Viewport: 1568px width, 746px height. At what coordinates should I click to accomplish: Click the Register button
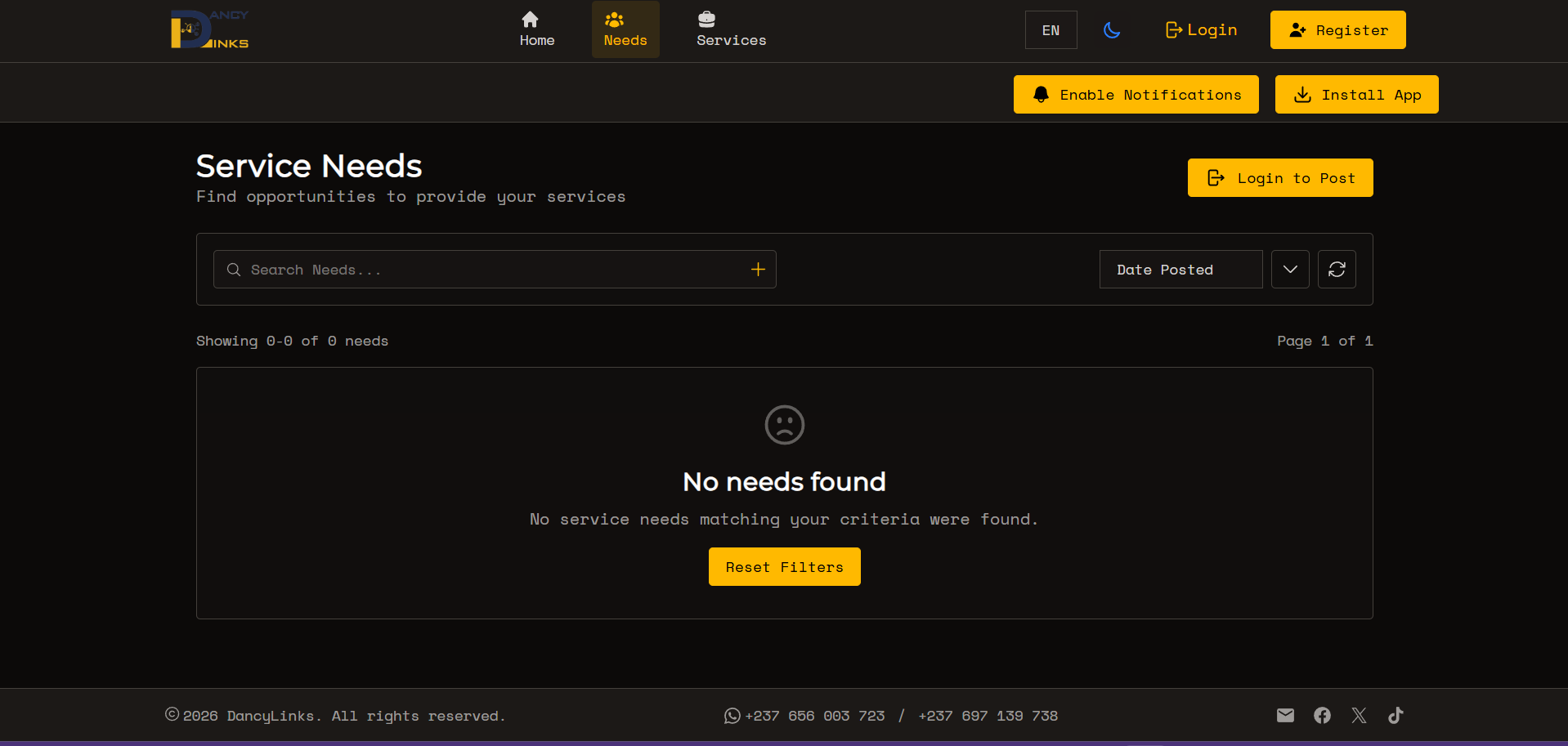click(x=1338, y=30)
